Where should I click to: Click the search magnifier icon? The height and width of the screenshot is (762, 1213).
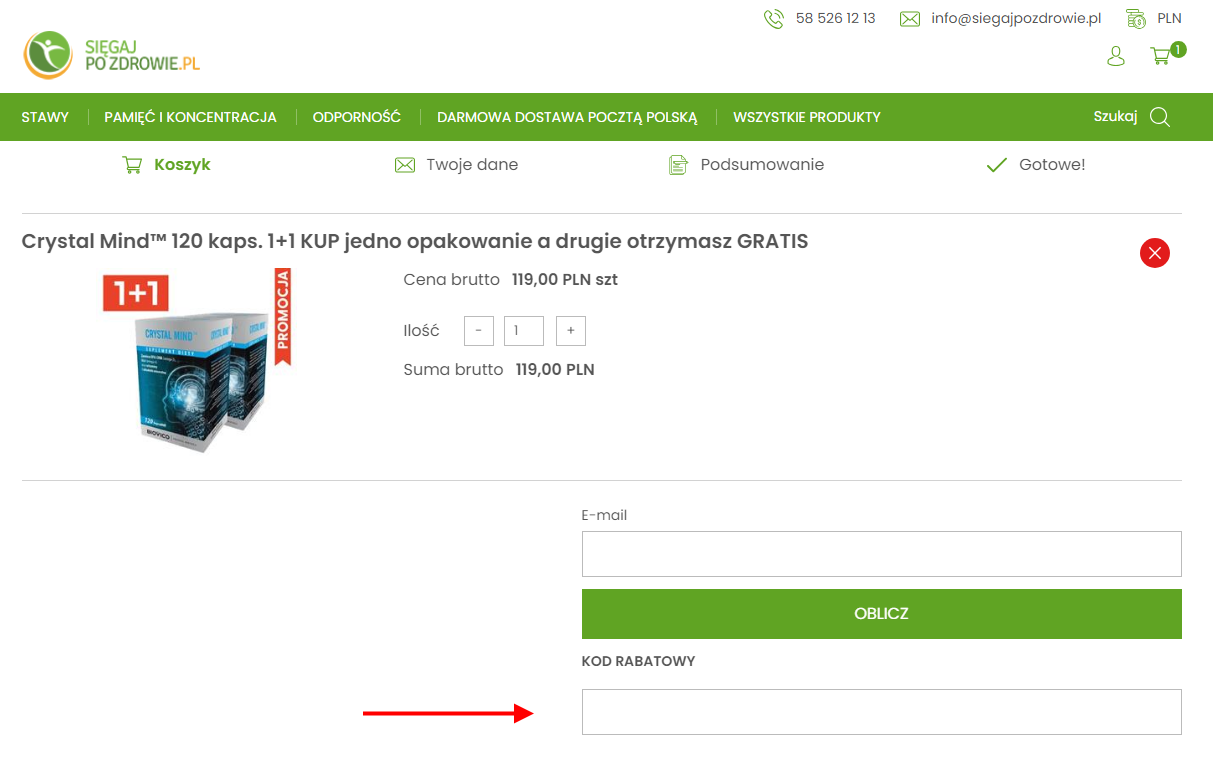pyautogui.click(x=1160, y=117)
